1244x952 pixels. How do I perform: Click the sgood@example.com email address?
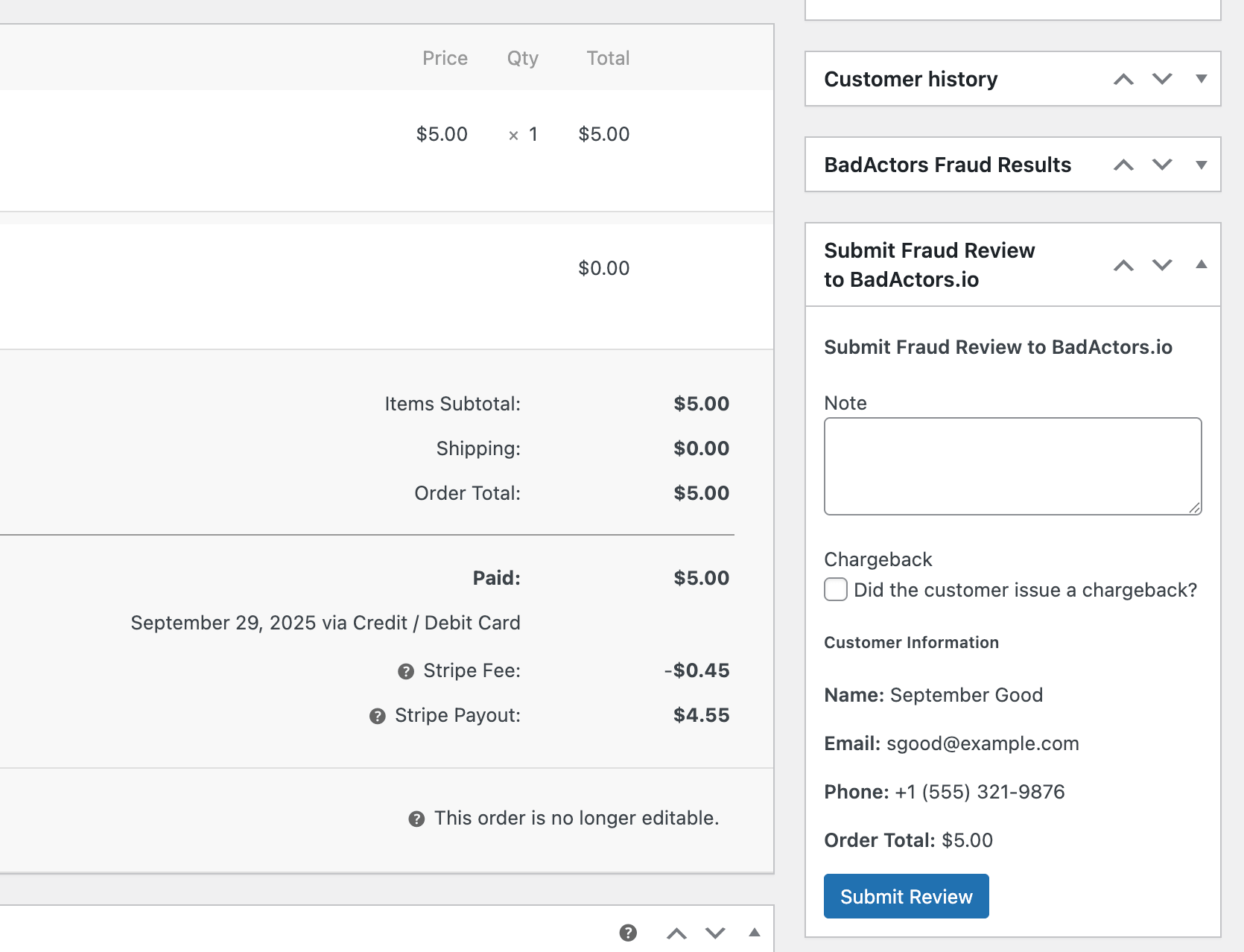(982, 743)
